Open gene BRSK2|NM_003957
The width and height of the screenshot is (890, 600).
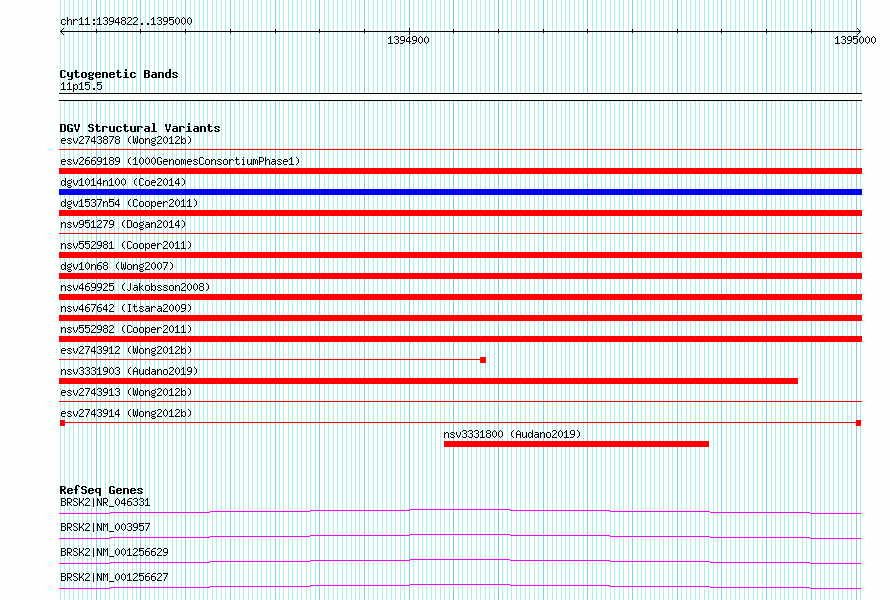coord(105,527)
